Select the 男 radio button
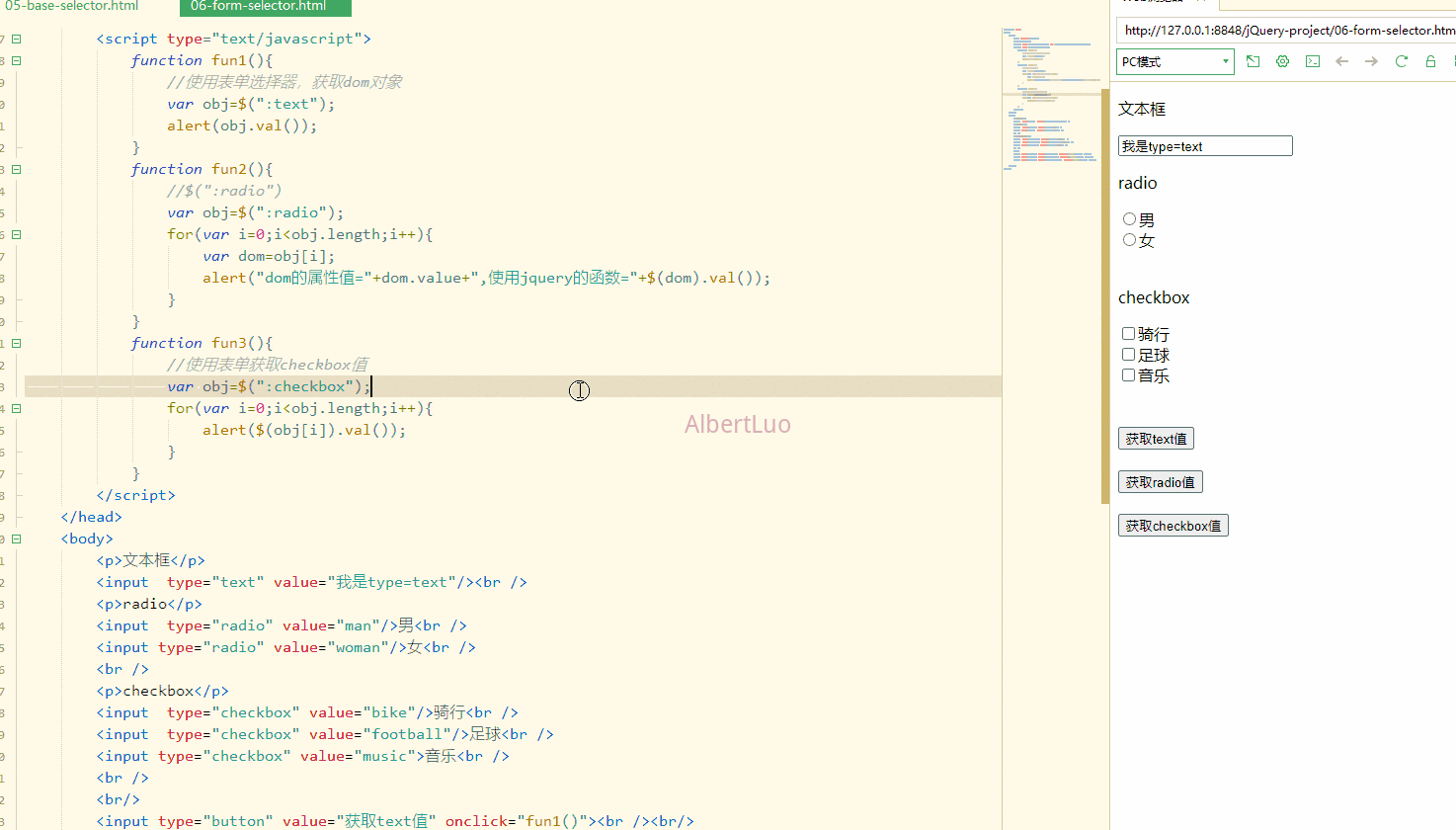Viewport: 1456px width, 830px height. pyautogui.click(x=1129, y=219)
